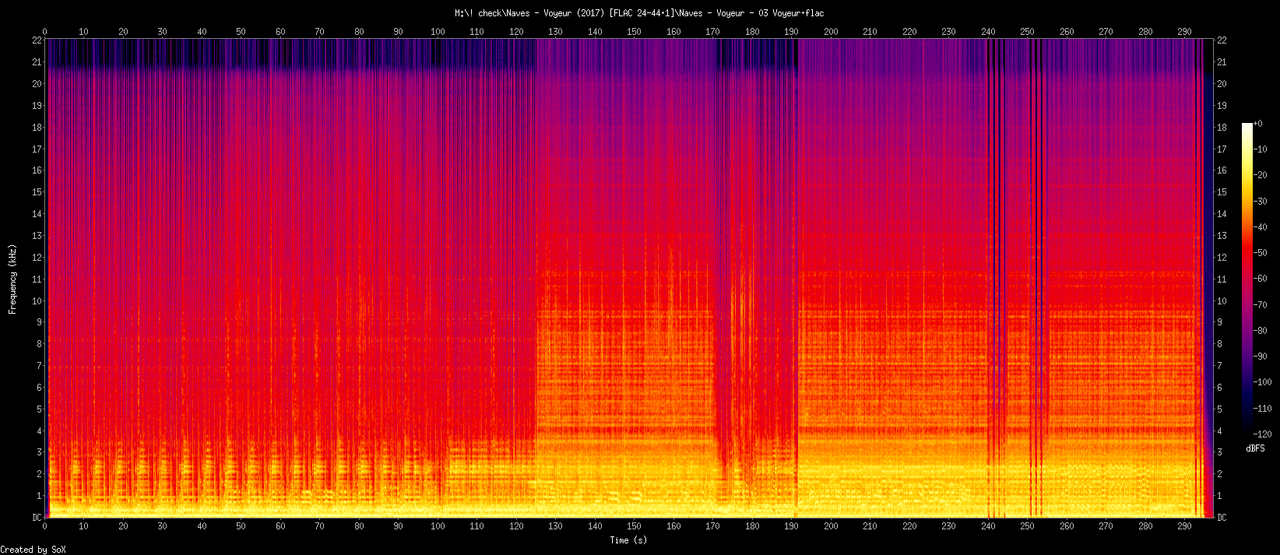Click the 'Time (s)' axis label

[x=630, y=540]
